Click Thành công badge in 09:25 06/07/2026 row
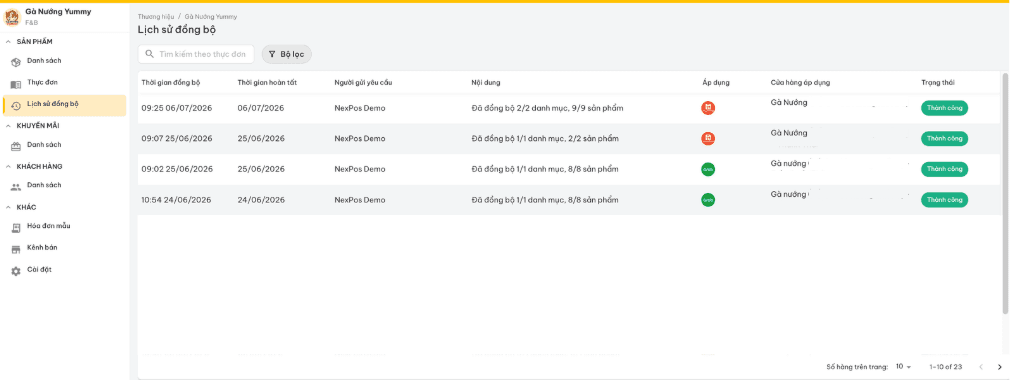Screen dimensions: 1010x380 [944, 108]
